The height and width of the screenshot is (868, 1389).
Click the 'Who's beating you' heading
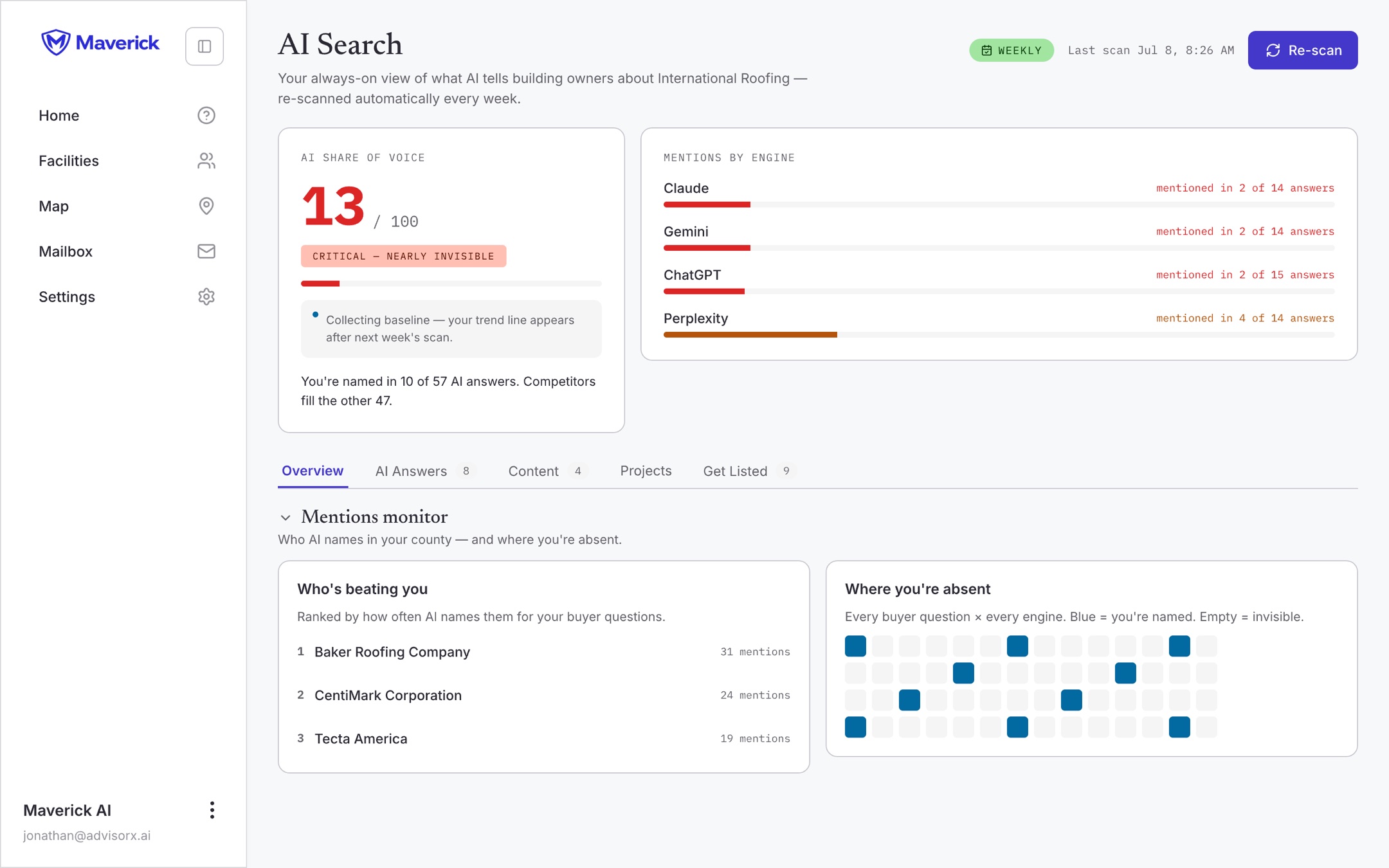362,589
